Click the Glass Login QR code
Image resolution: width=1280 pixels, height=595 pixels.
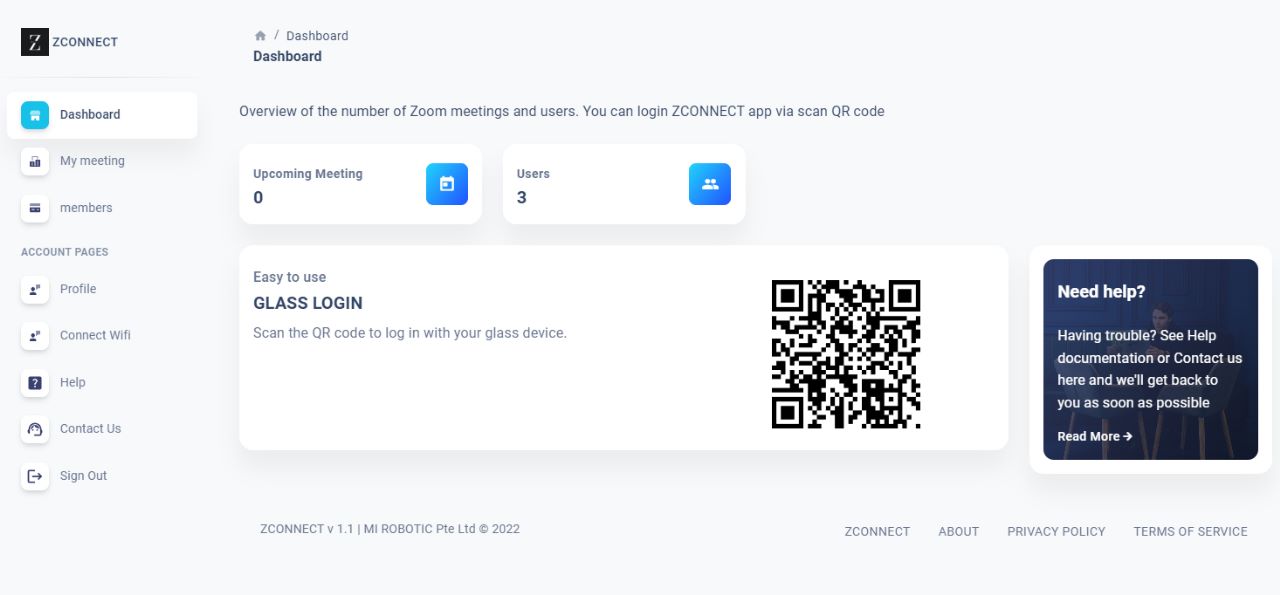(846, 354)
